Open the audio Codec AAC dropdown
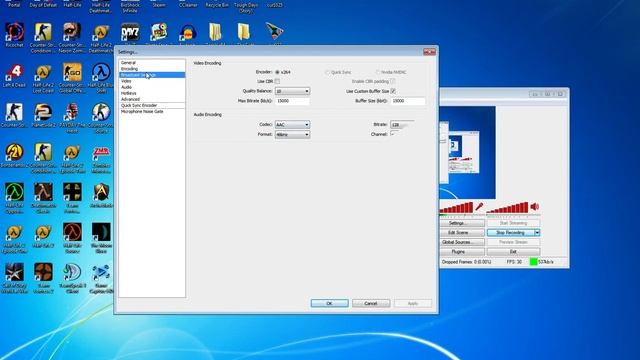The height and width of the screenshot is (360, 640). click(x=292, y=124)
